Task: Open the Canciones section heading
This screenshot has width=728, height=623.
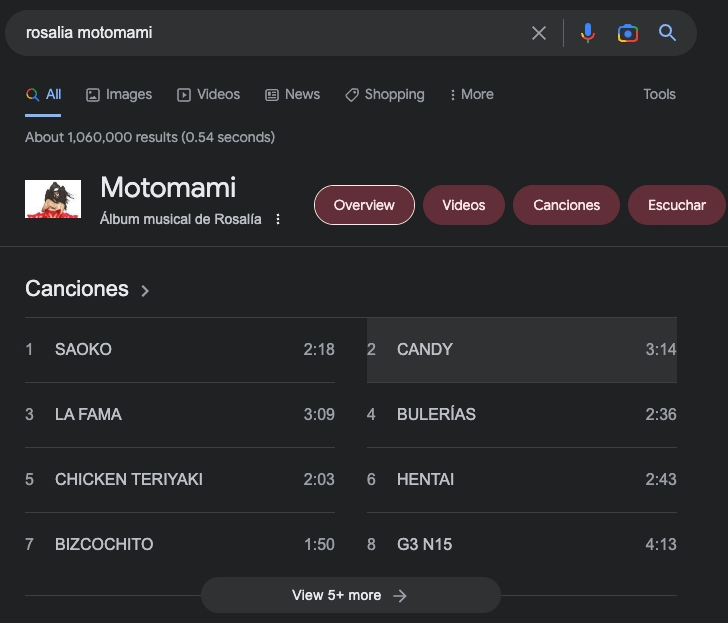Action: [77, 289]
